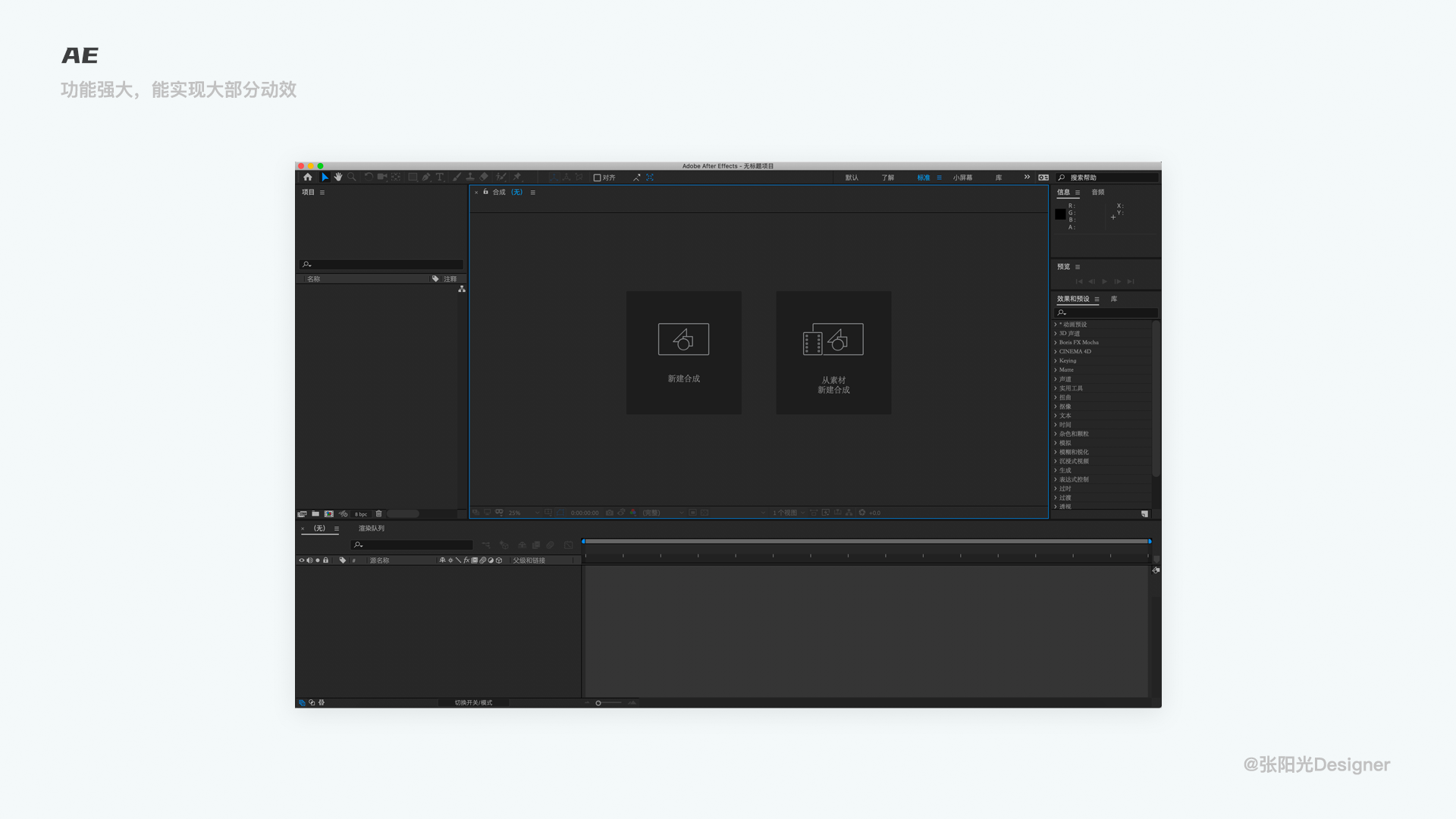Click new folder icon in project panel
The height and width of the screenshot is (819, 1456).
(315, 513)
